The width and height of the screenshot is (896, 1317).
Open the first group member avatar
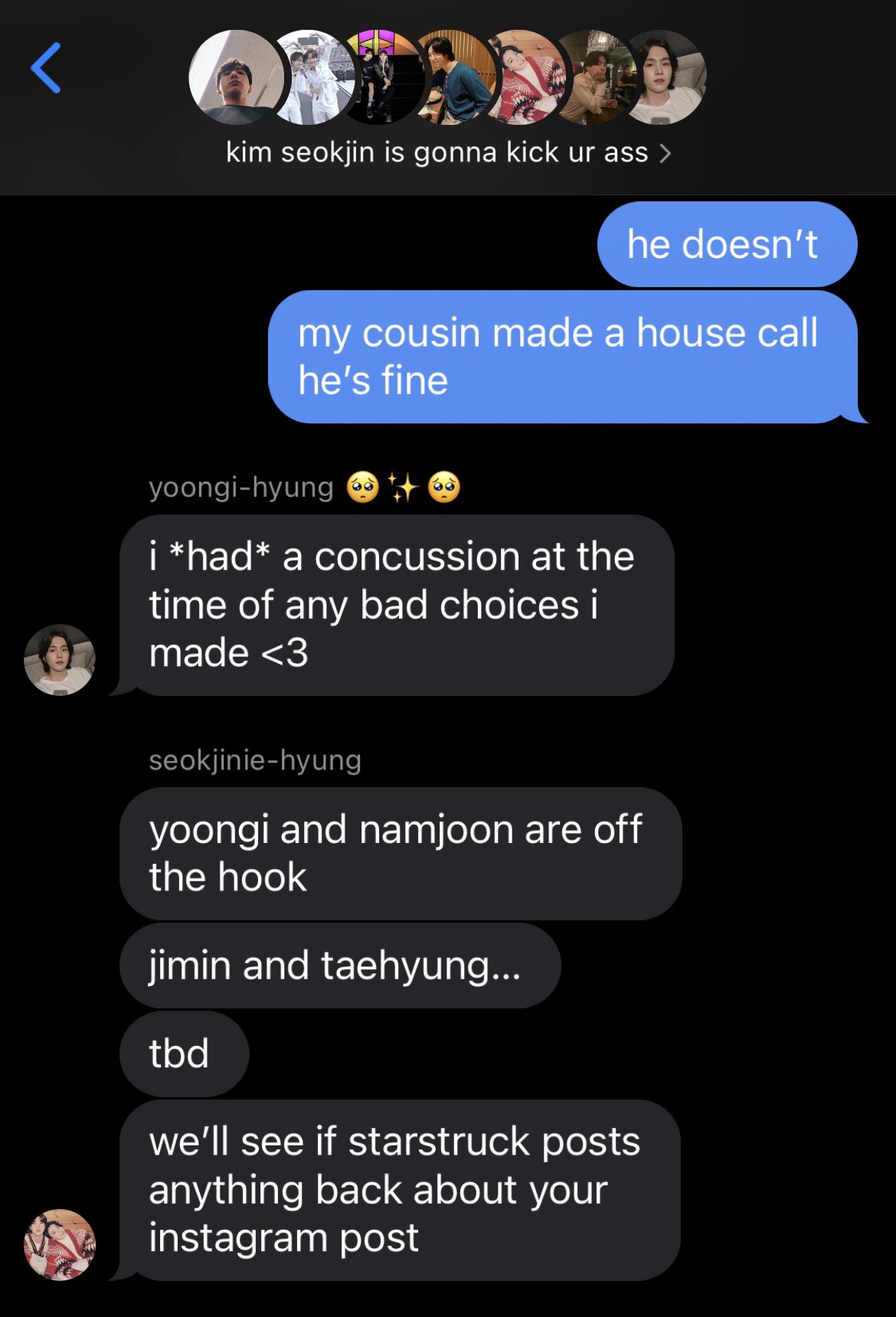point(236,77)
